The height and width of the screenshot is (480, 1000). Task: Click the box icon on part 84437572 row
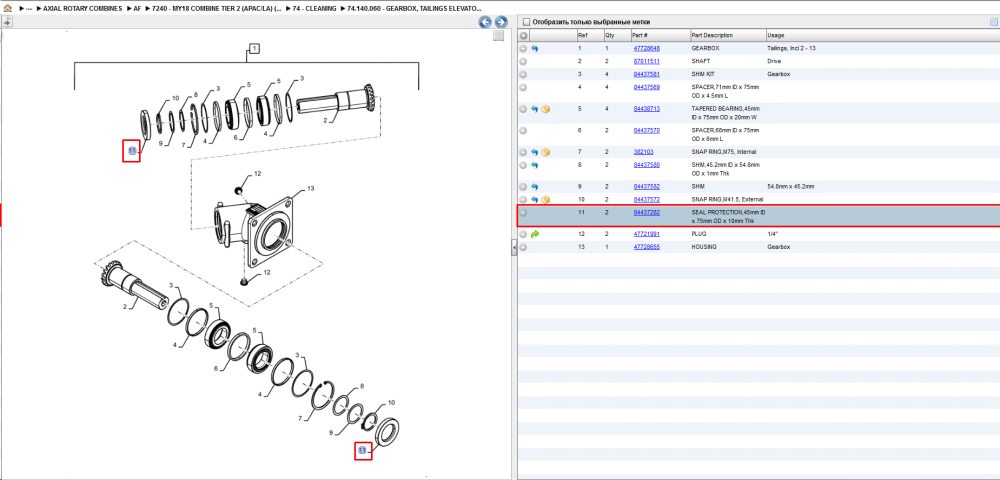[x=545, y=200]
